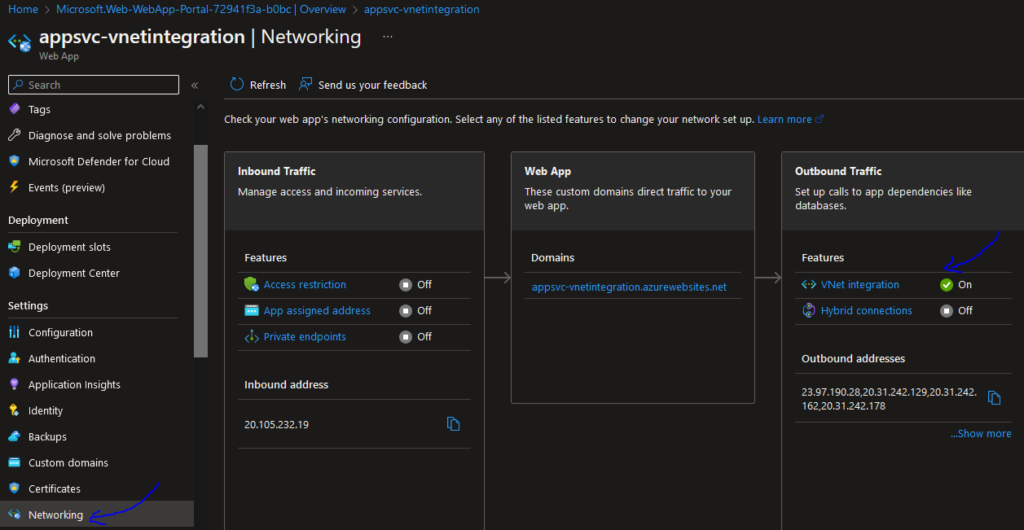Open Events (preview) item
The width and height of the screenshot is (1024, 530).
[x=67, y=187]
